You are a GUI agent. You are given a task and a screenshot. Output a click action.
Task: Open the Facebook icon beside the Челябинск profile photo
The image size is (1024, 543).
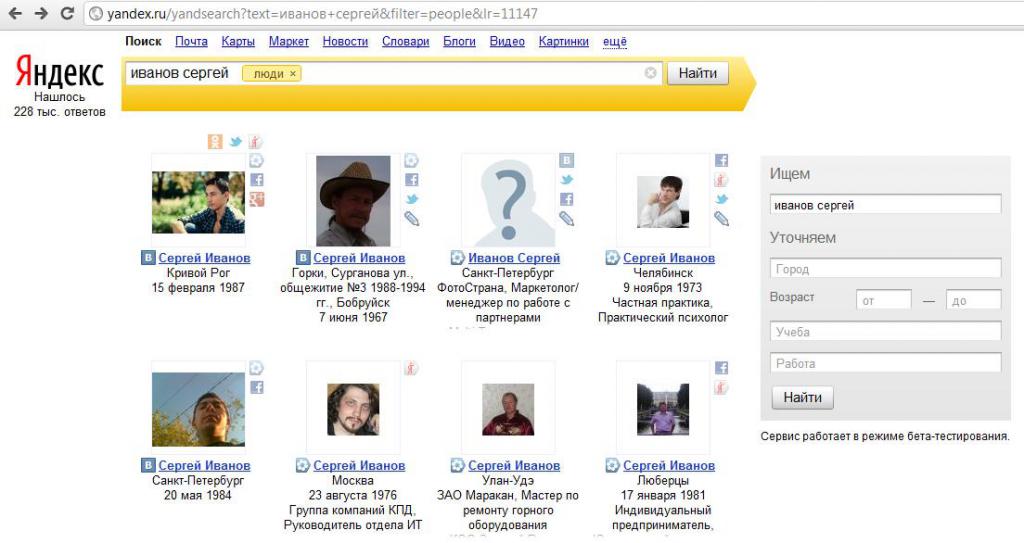click(x=721, y=160)
